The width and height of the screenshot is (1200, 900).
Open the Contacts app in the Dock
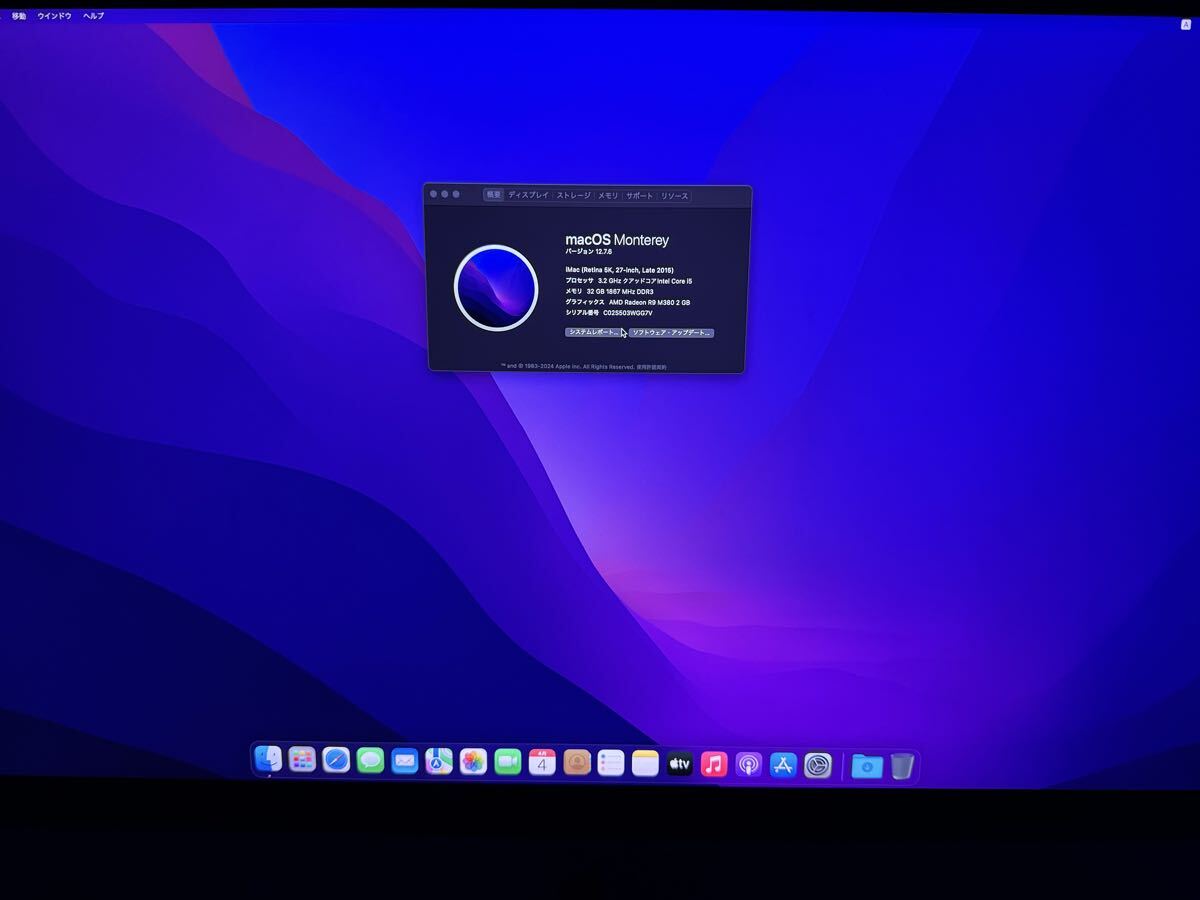[x=577, y=763]
